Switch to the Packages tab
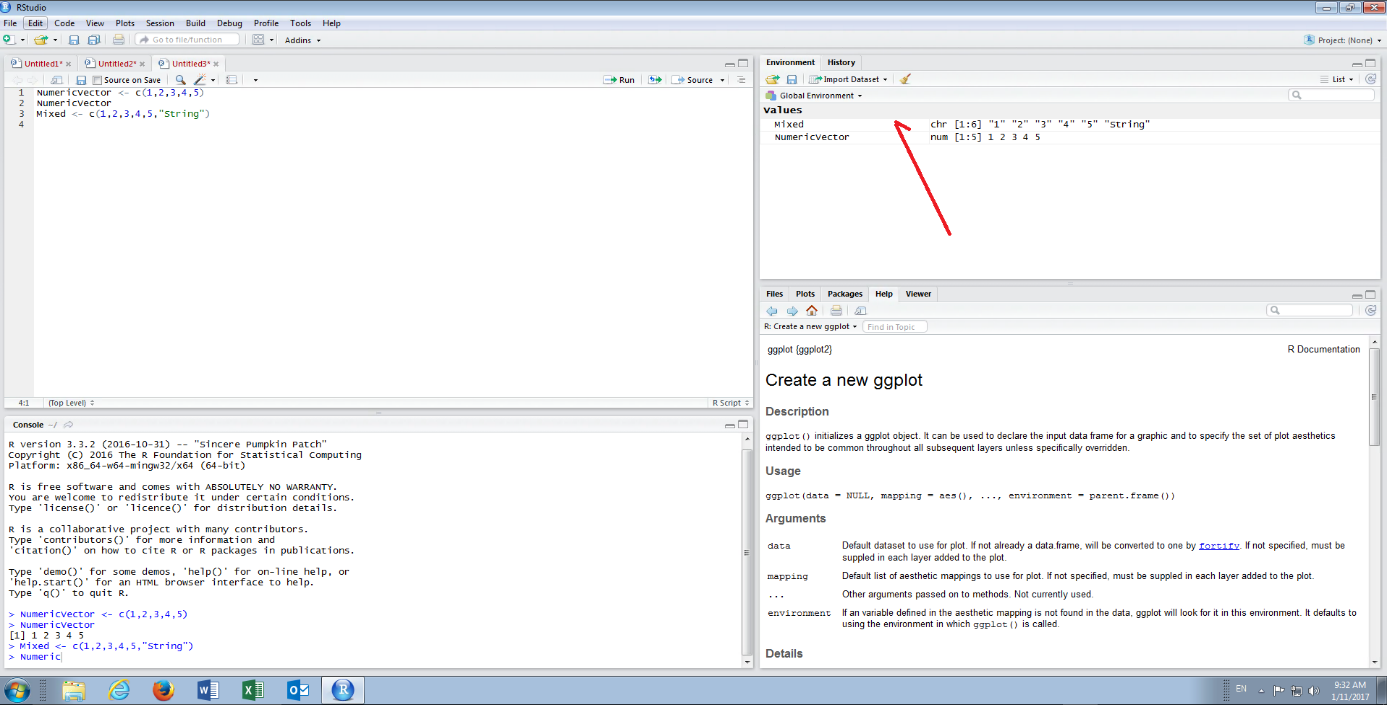The height and width of the screenshot is (705, 1387). tap(845, 294)
